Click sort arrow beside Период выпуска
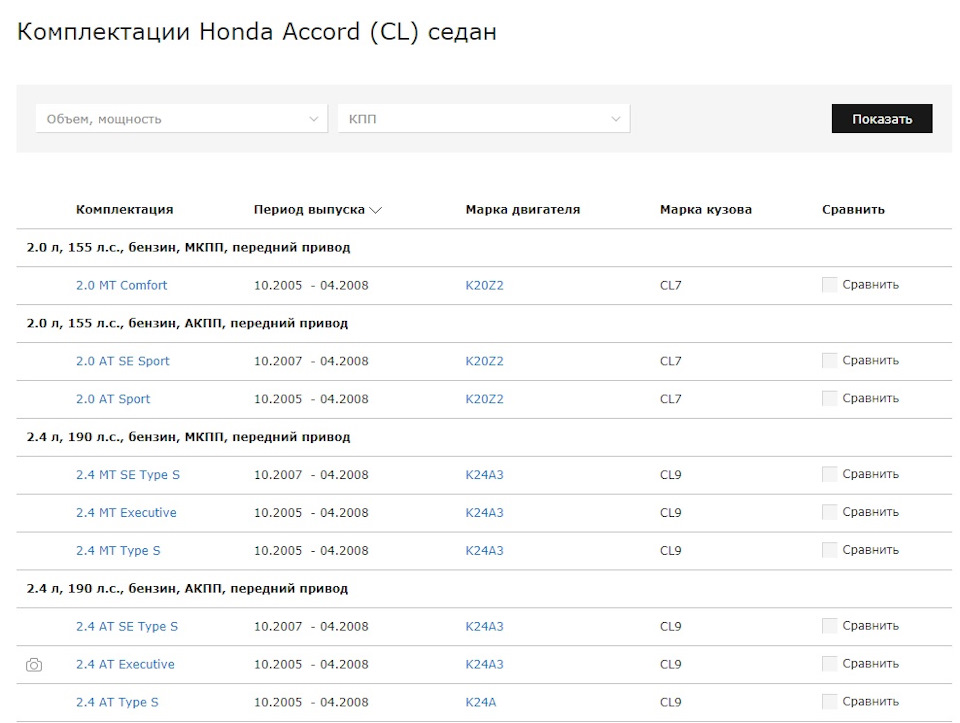This screenshot has height=723, width=960. pyautogui.click(x=376, y=210)
